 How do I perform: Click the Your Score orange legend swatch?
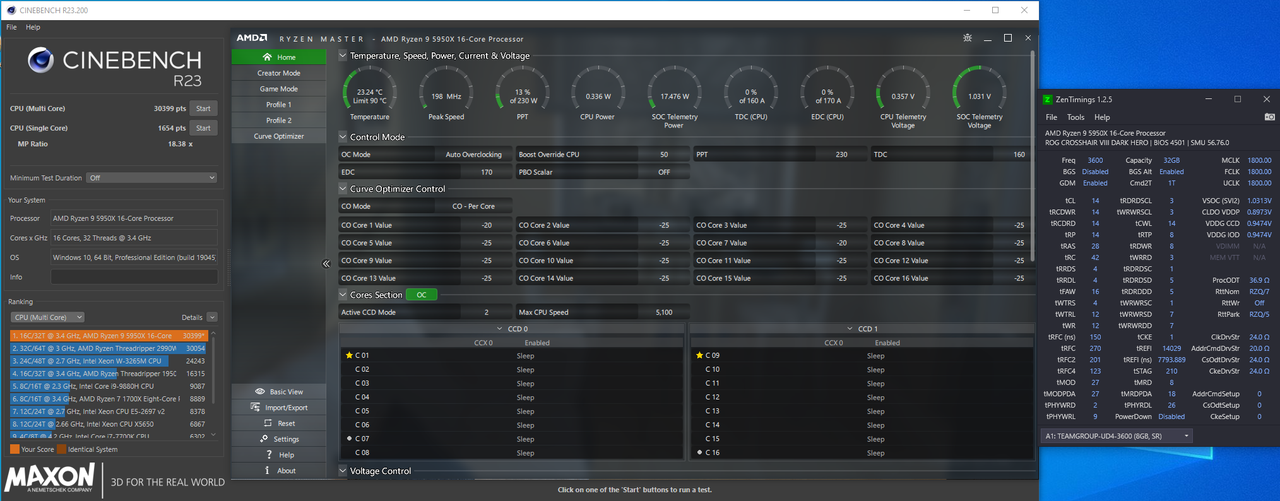13,449
